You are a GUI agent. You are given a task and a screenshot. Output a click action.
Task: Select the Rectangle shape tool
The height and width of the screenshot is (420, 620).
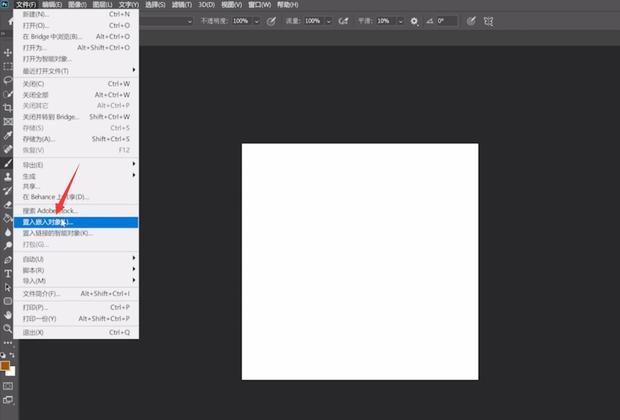pos(8,301)
